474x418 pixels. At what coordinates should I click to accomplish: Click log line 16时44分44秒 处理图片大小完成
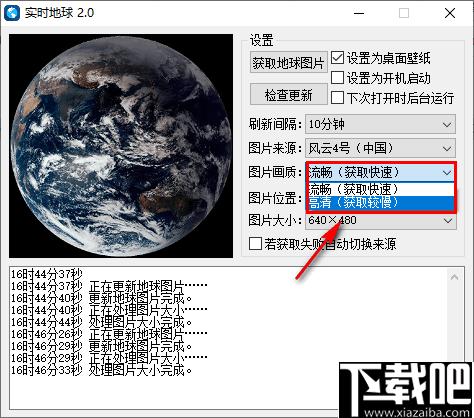[102, 322]
